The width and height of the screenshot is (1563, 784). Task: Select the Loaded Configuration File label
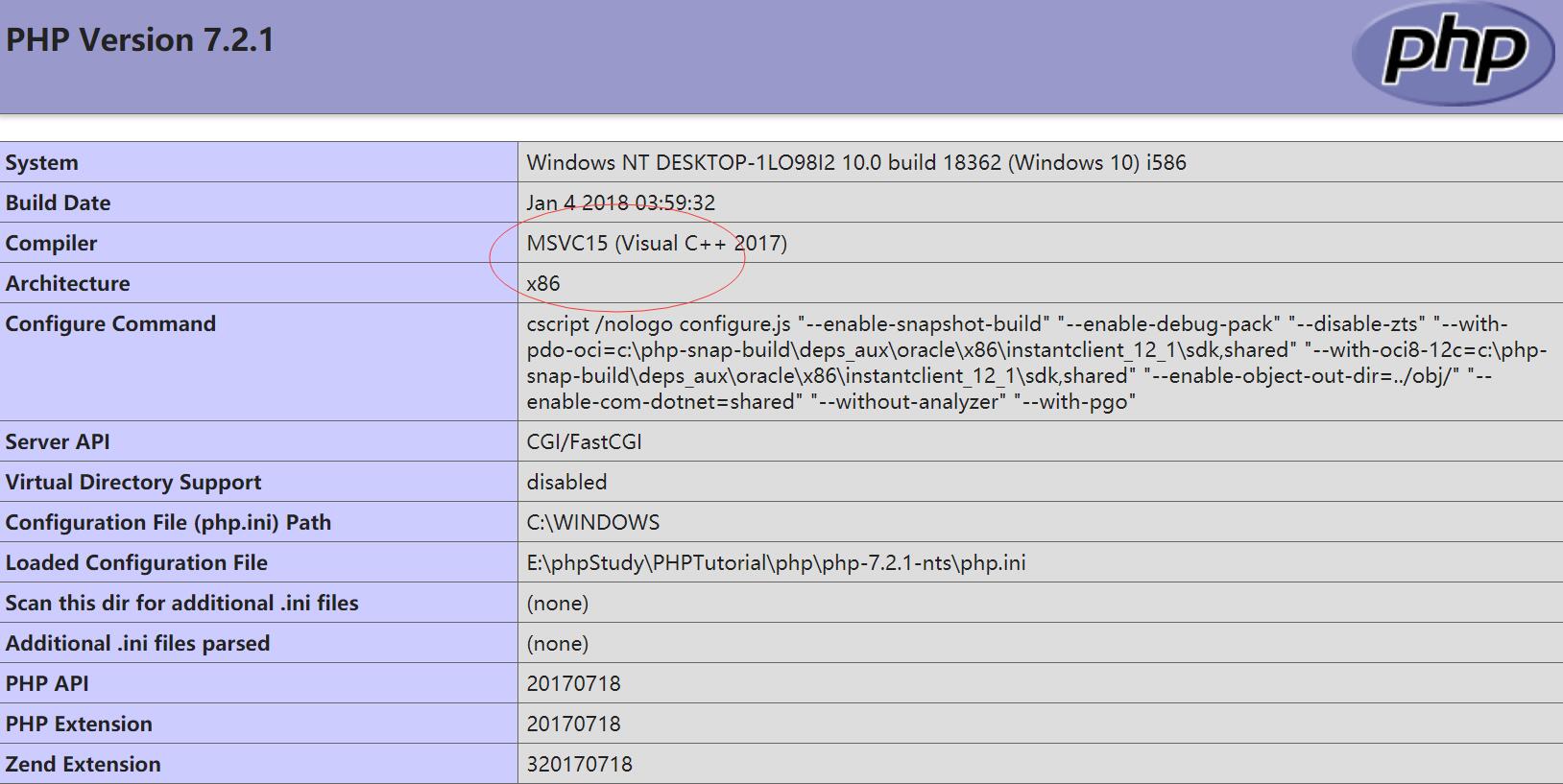pos(136,563)
